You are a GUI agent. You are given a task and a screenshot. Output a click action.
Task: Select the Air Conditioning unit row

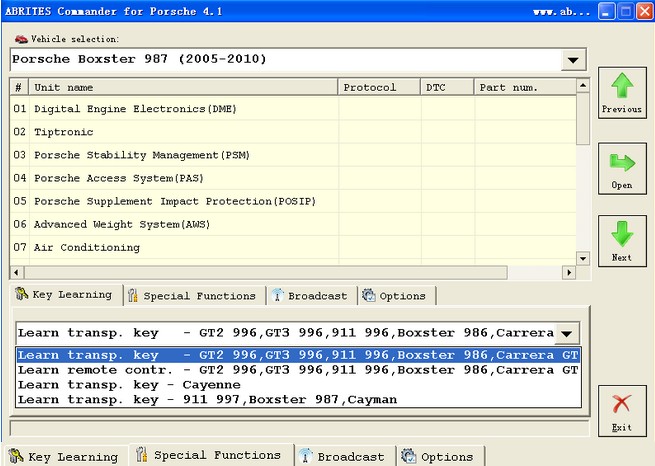292,247
